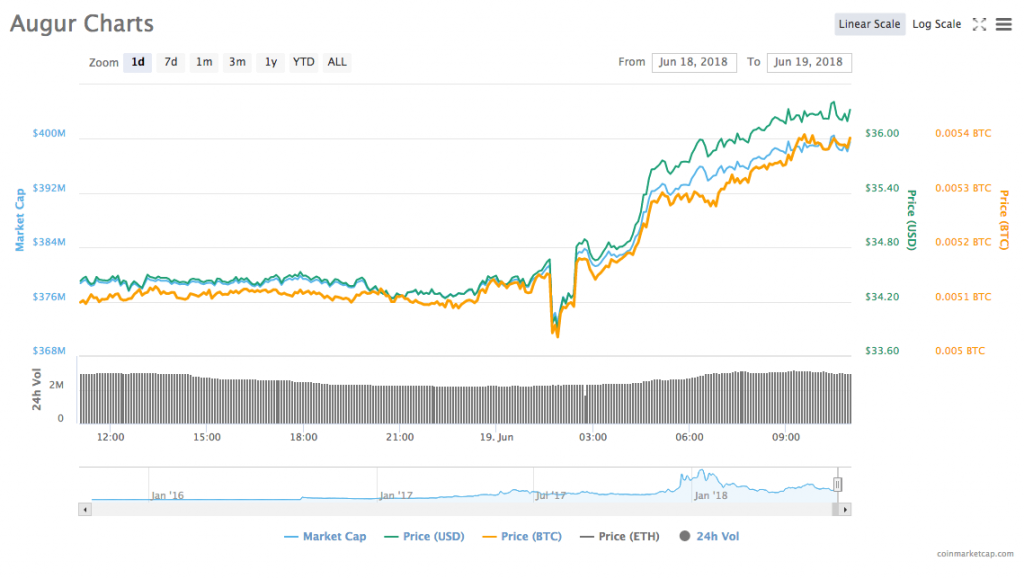Click the Jan '18 navigator label
Viewport: 1024px width, 579px height.
(711, 495)
